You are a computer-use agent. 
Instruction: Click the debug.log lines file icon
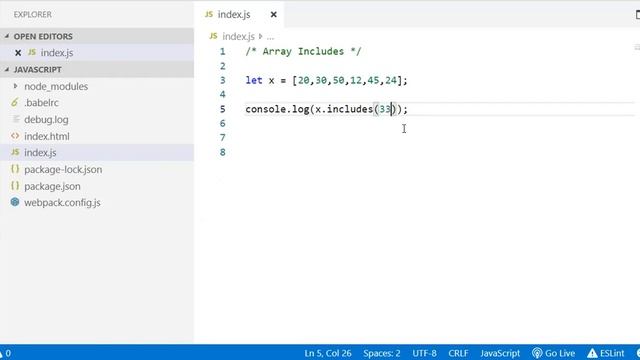click(16, 119)
